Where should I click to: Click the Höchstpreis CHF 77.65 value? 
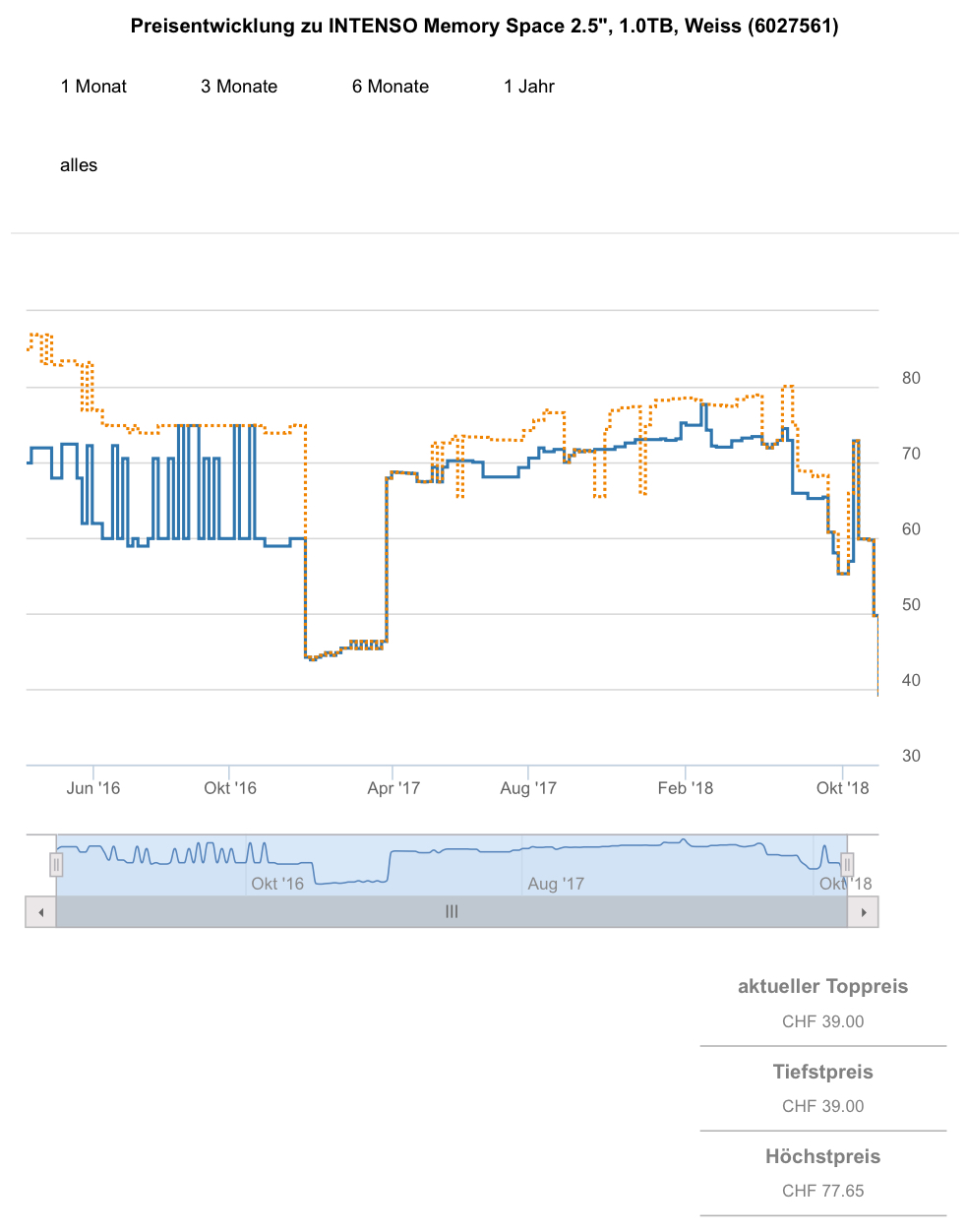(x=822, y=1191)
